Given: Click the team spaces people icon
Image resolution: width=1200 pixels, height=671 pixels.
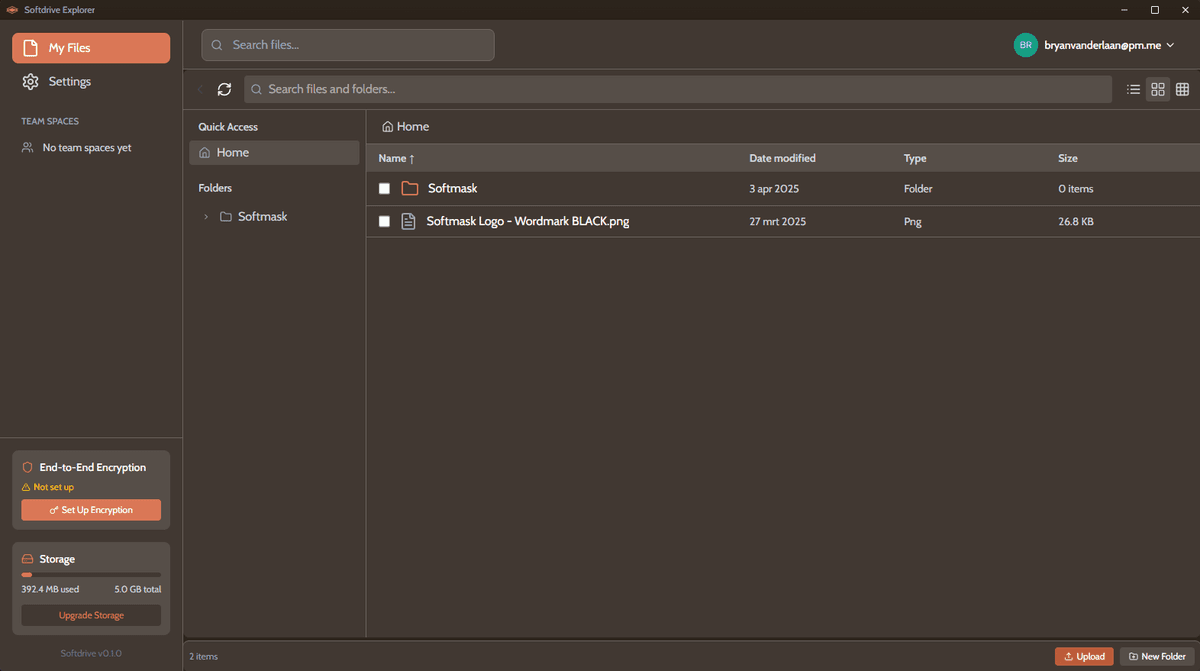Looking at the screenshot, I should [28, 147].
